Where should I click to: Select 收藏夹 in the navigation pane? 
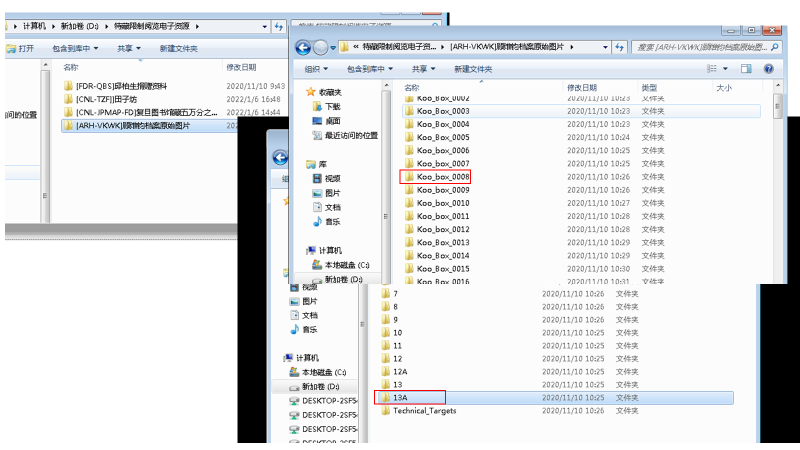pyautogui.click(x=324, y=92)
